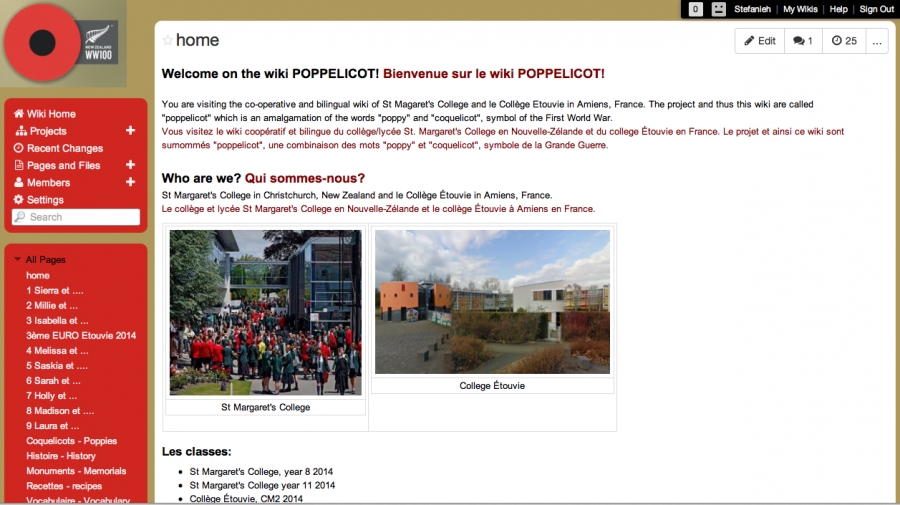Open page history with 25 revisions

tap(844, 41)
